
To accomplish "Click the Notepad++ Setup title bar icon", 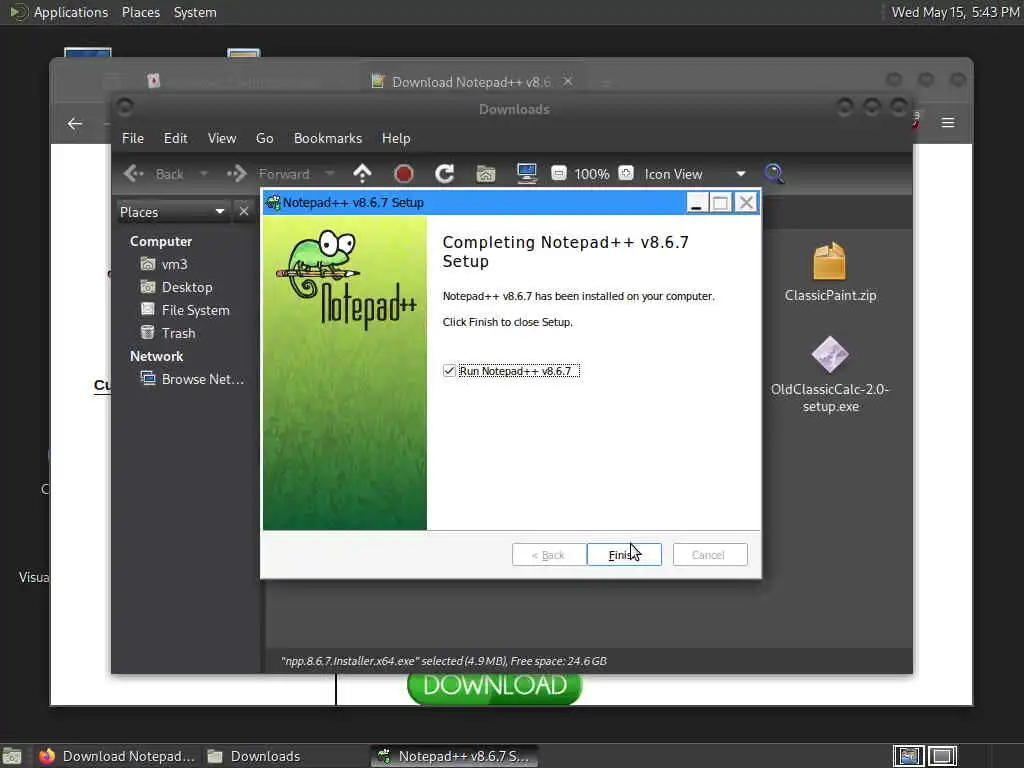I will click(x=273, y=202).
